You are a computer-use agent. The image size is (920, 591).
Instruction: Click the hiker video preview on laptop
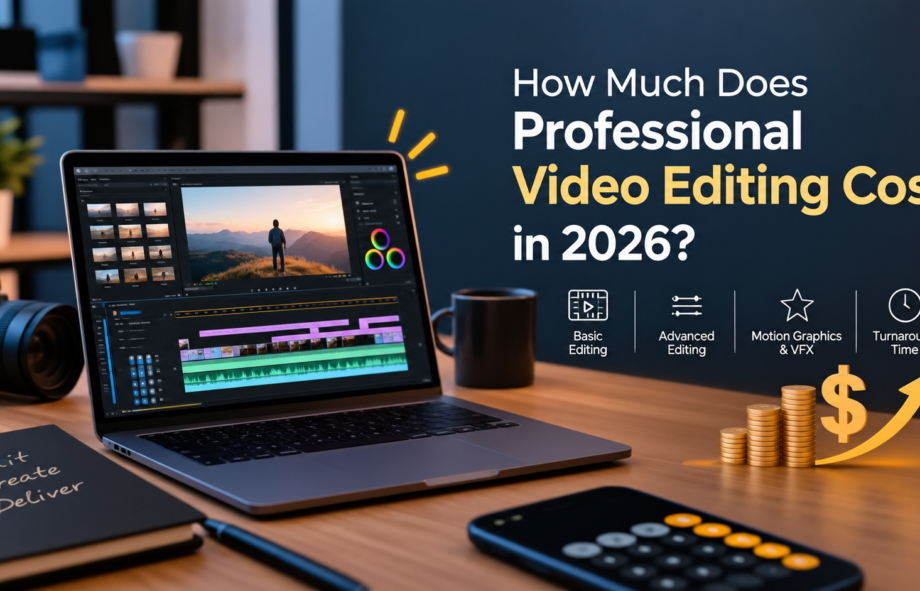266,234
